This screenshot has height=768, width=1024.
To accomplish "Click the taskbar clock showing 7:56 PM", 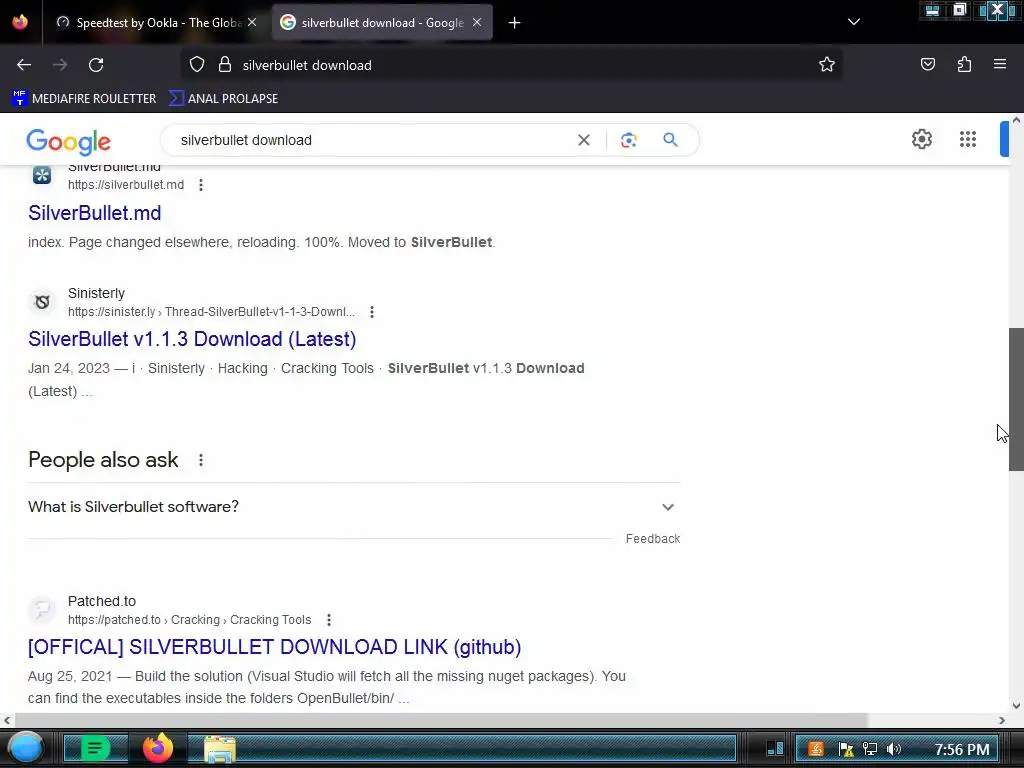I will point(962,749).
